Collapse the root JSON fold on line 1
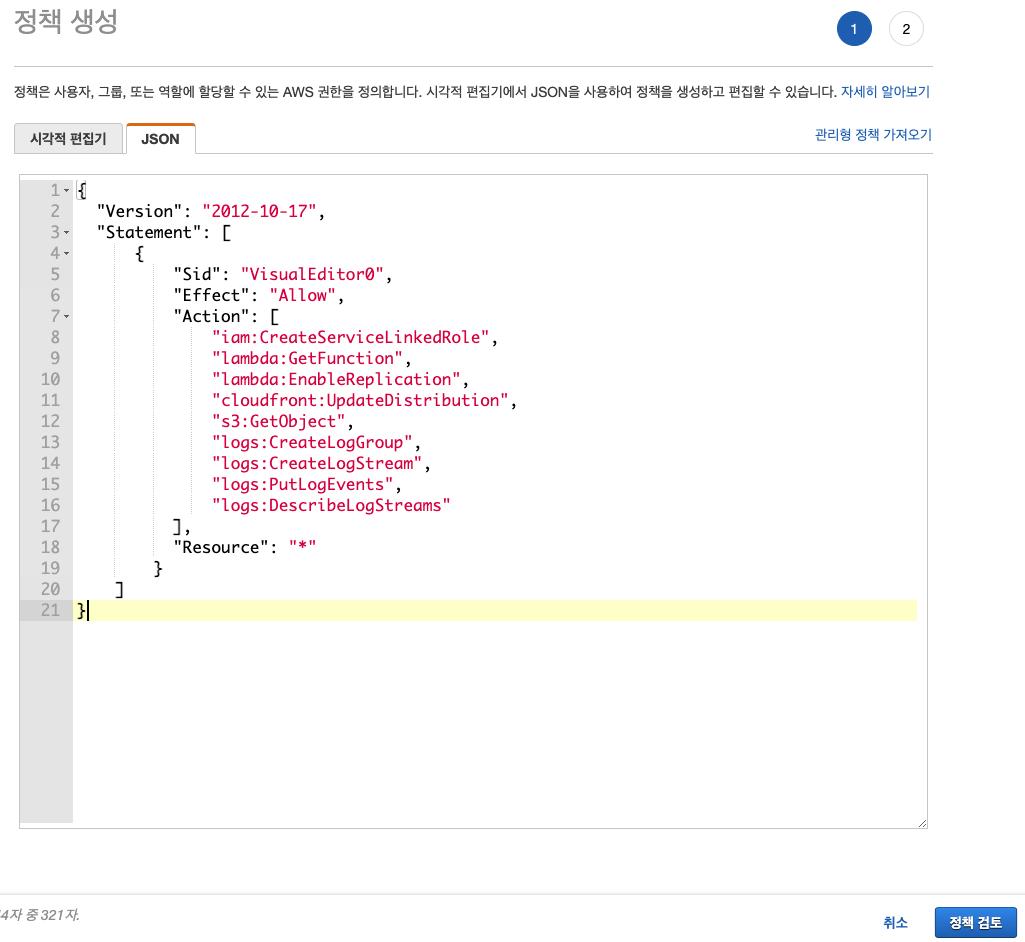This screenshot has height=942, width=1025. 67,190
